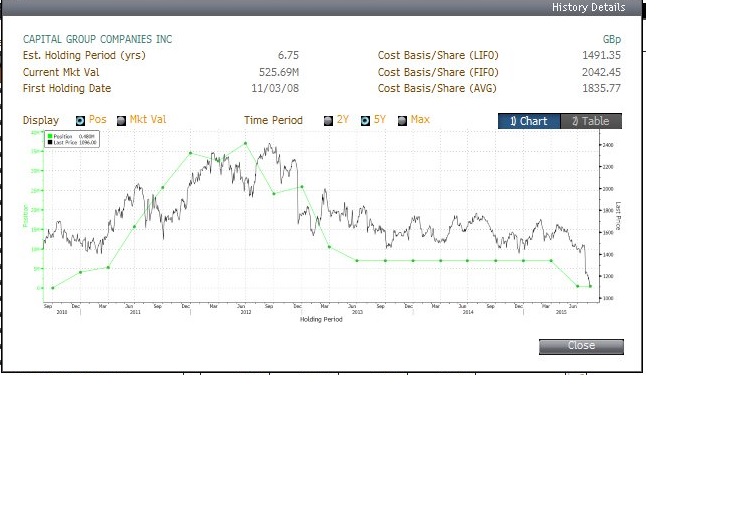
Task: Set time period to 2Y
Action: tap(329, 120)
